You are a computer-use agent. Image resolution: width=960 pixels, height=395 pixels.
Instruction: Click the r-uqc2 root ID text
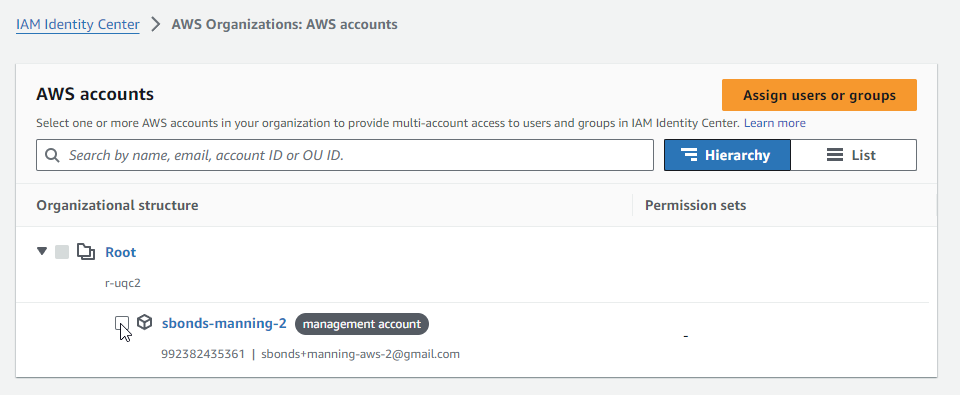(x=123, y=283)
